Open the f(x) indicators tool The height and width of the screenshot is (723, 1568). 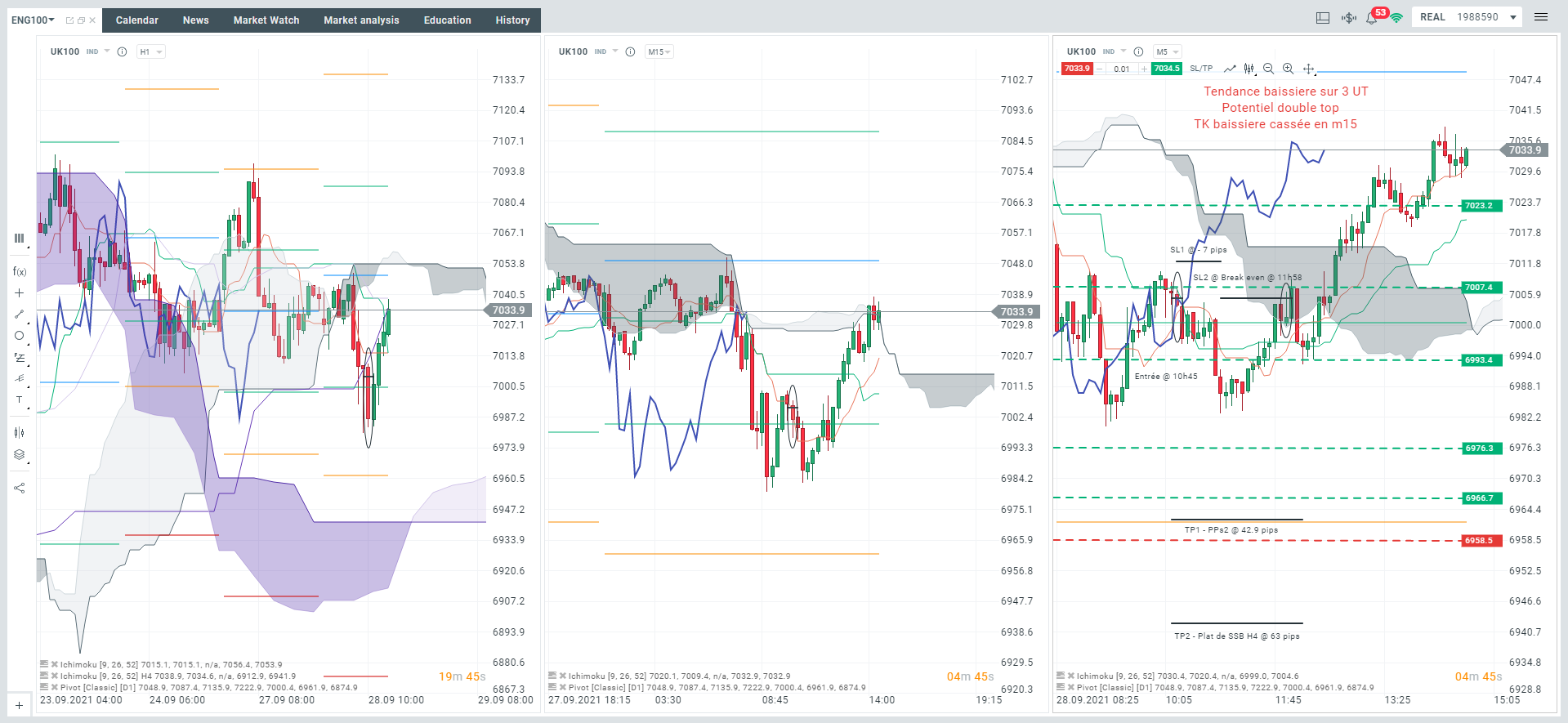click(x=20, y=271)
